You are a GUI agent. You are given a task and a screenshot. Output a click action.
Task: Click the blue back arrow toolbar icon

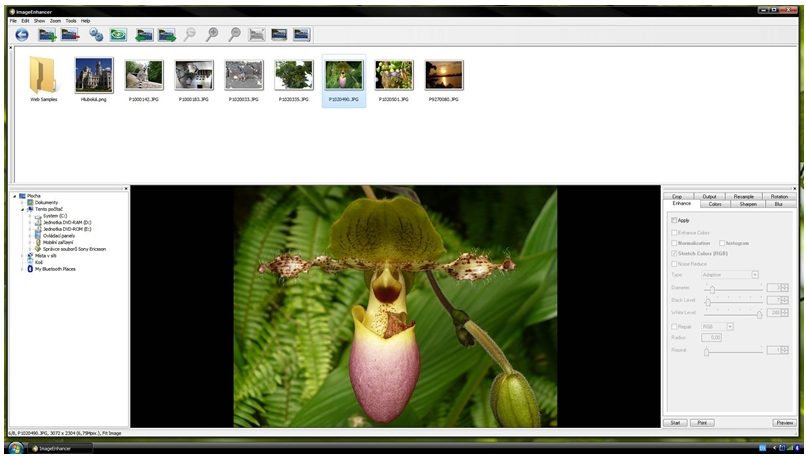[x=22, y=35]
